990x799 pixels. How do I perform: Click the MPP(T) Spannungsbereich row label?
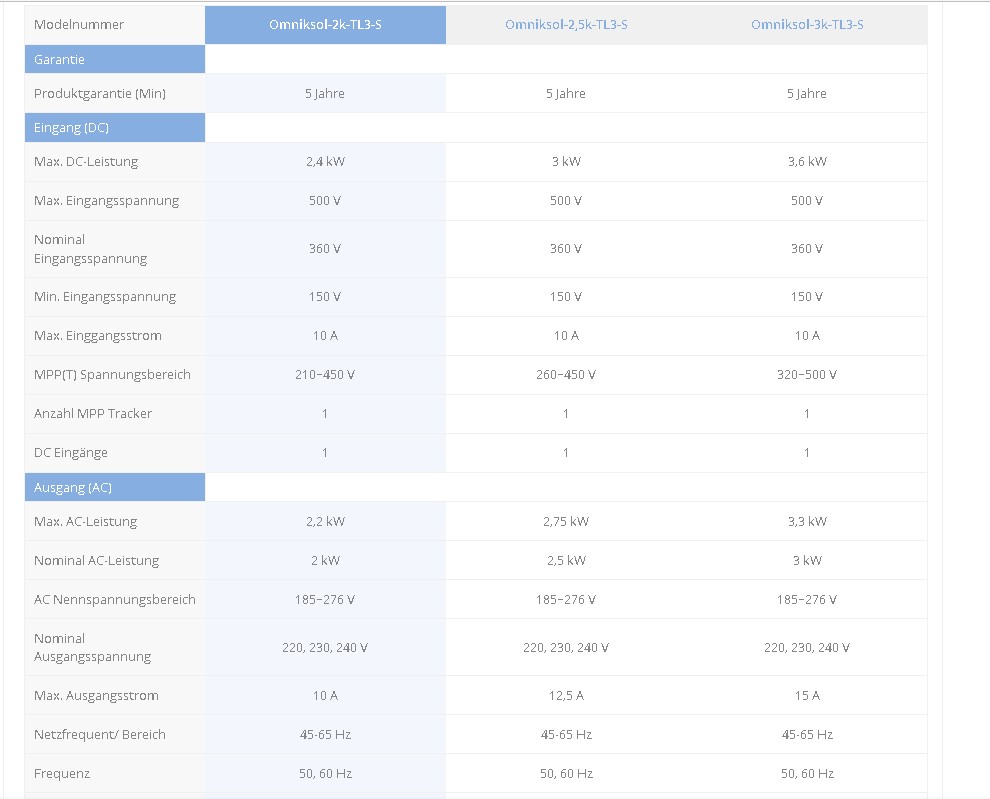coord(112,375)
